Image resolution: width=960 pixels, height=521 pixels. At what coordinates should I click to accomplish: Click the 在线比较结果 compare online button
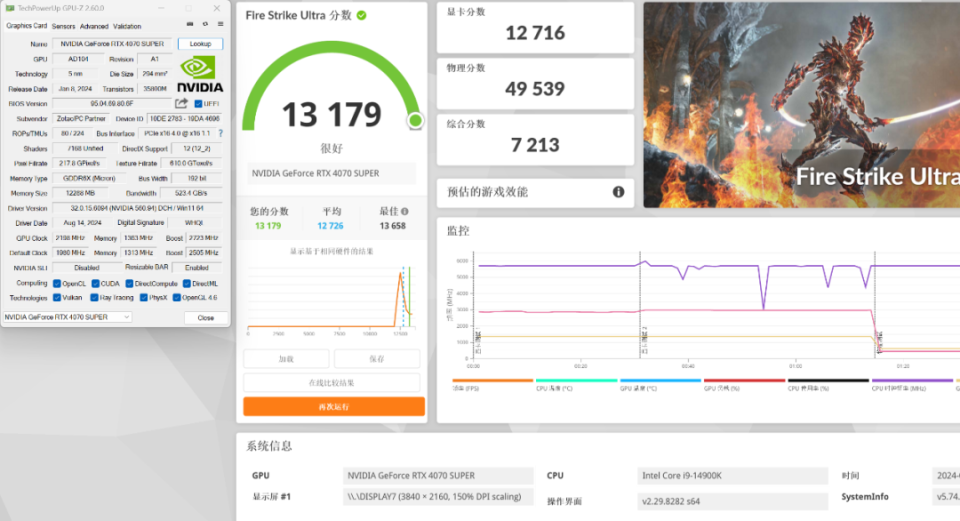coord(332,383)
